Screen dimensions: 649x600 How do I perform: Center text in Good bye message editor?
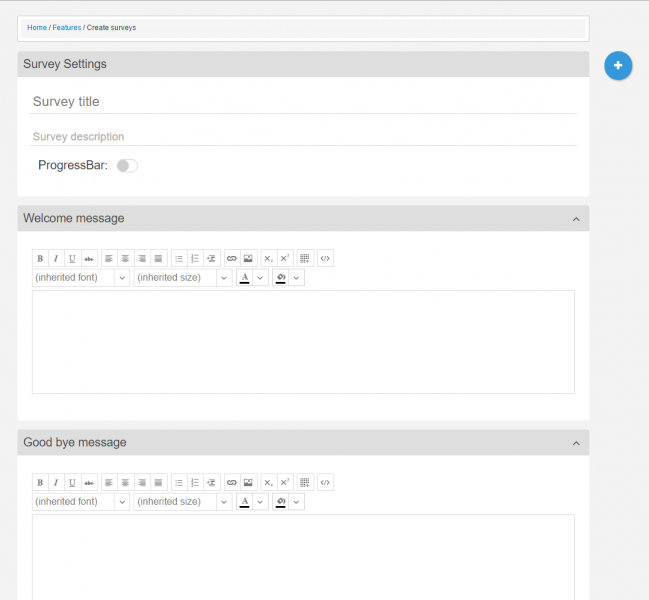(125, 482)
